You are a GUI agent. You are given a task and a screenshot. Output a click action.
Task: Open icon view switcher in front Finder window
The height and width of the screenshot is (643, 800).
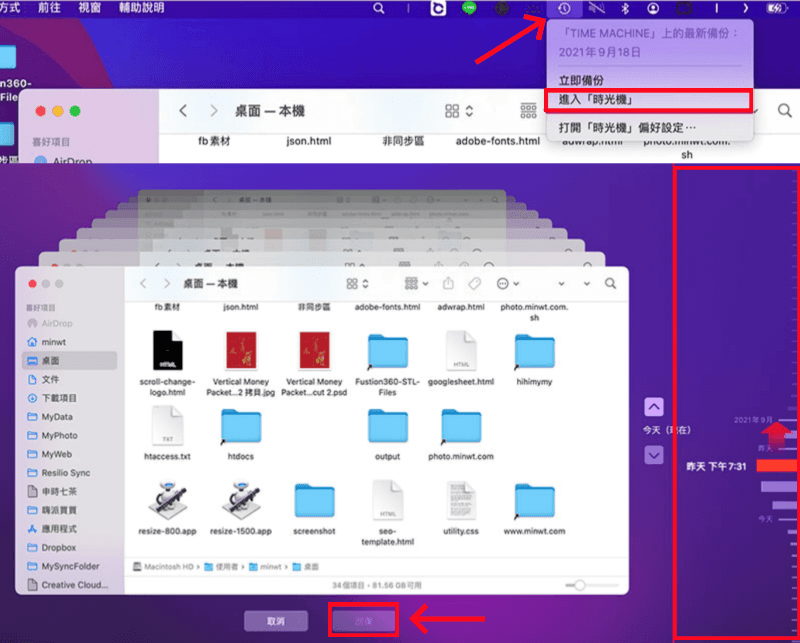(357, 284)
